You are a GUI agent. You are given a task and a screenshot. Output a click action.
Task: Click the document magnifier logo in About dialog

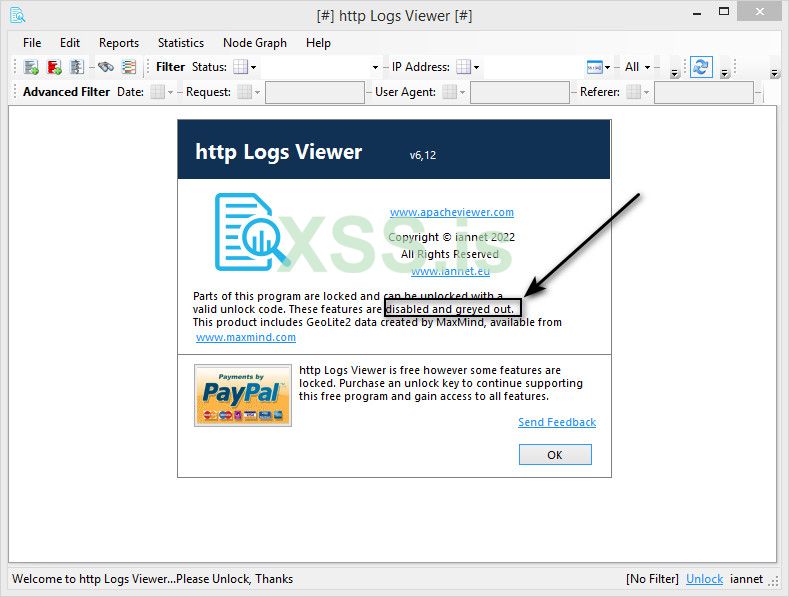(252, 232)
